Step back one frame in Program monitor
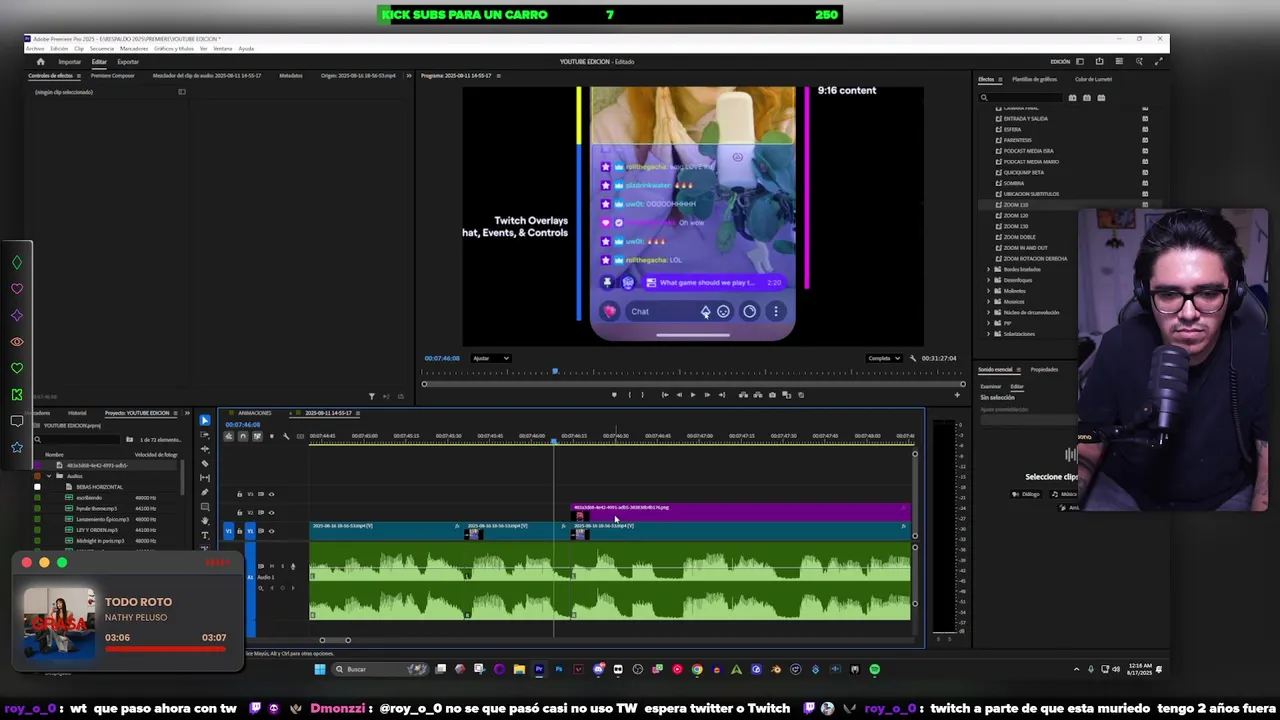1280x720 pixels. [x=679, y=395]
